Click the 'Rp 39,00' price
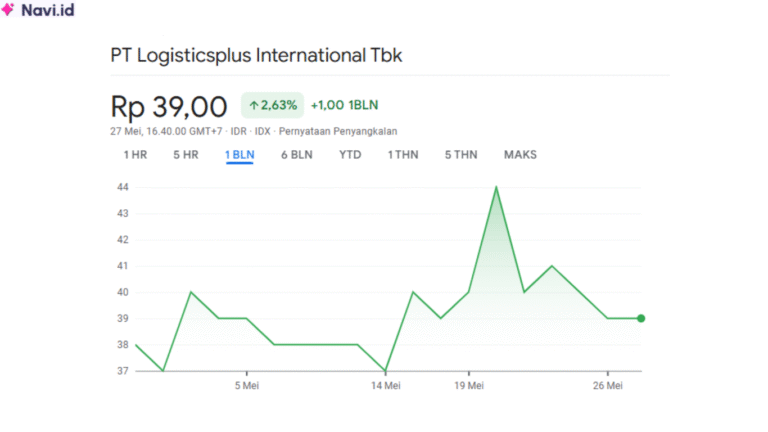Image resolution: width=768 pixels, height=432 pixels. [169, 107]
